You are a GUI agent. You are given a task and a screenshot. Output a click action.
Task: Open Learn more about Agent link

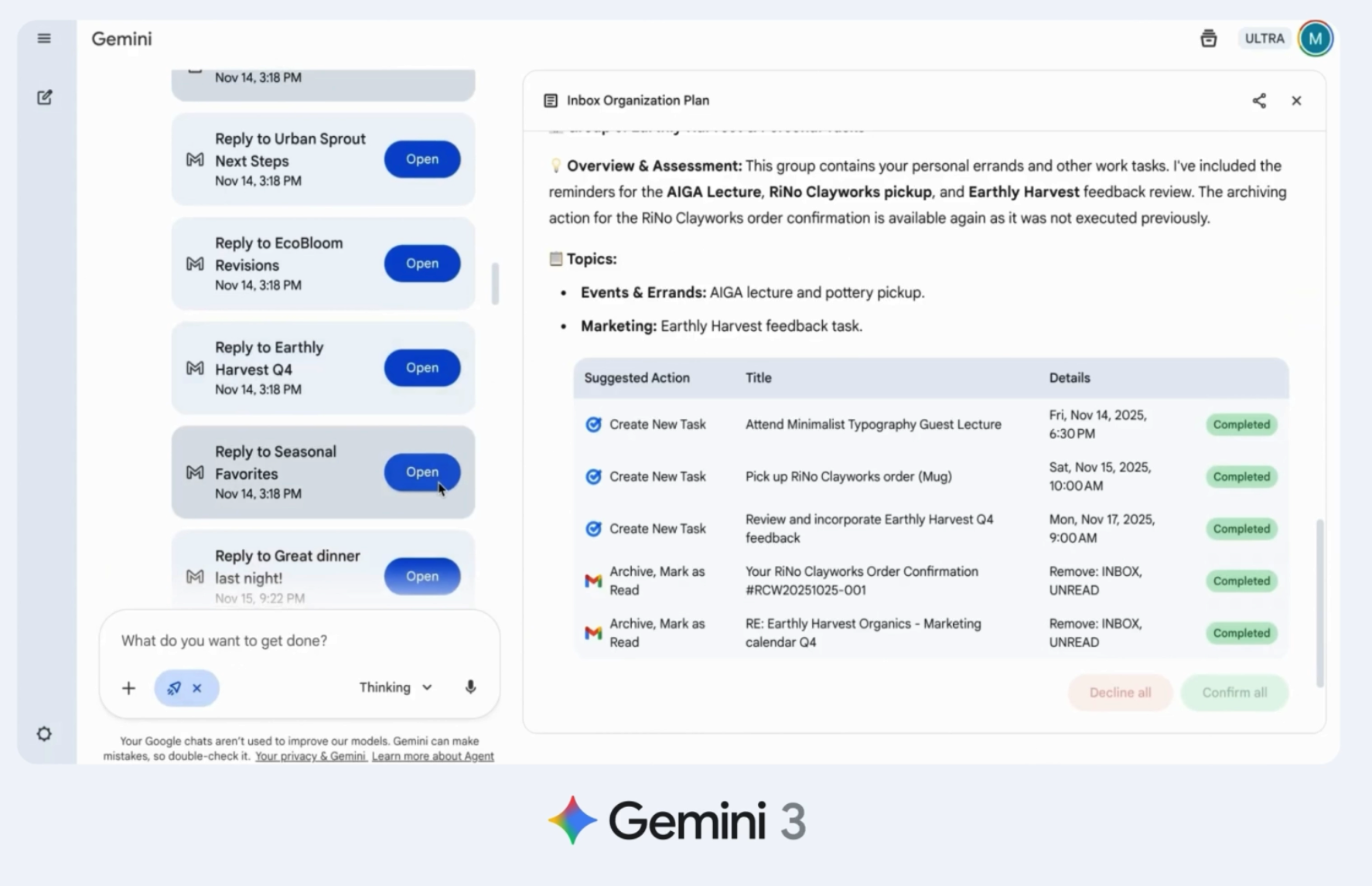click(432, 756)
